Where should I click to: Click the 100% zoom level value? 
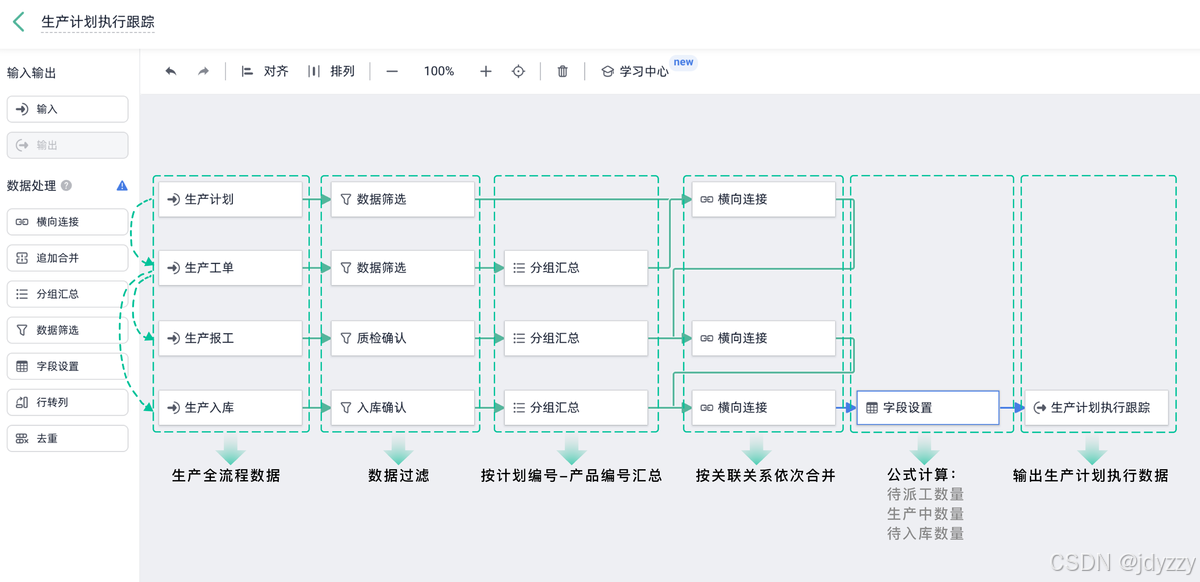click(439, 72)
